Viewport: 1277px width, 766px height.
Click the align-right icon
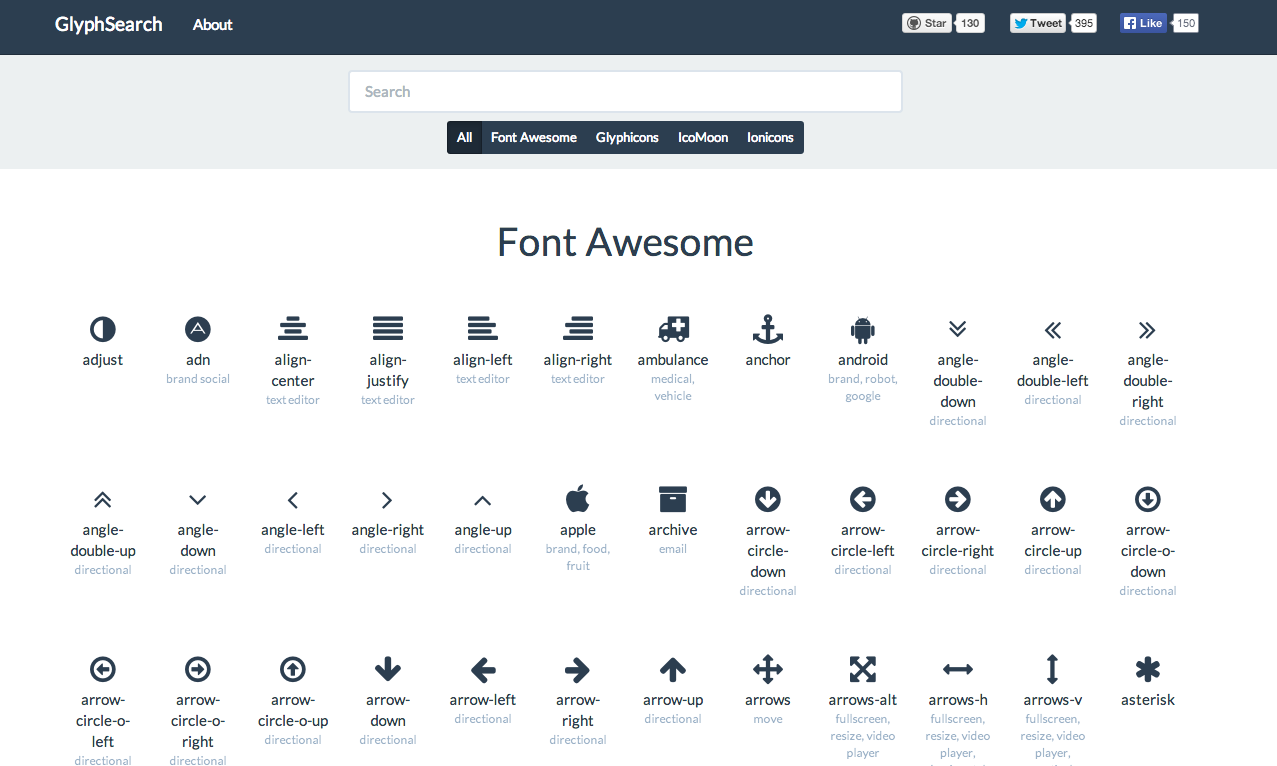click(x=578, y=329)
